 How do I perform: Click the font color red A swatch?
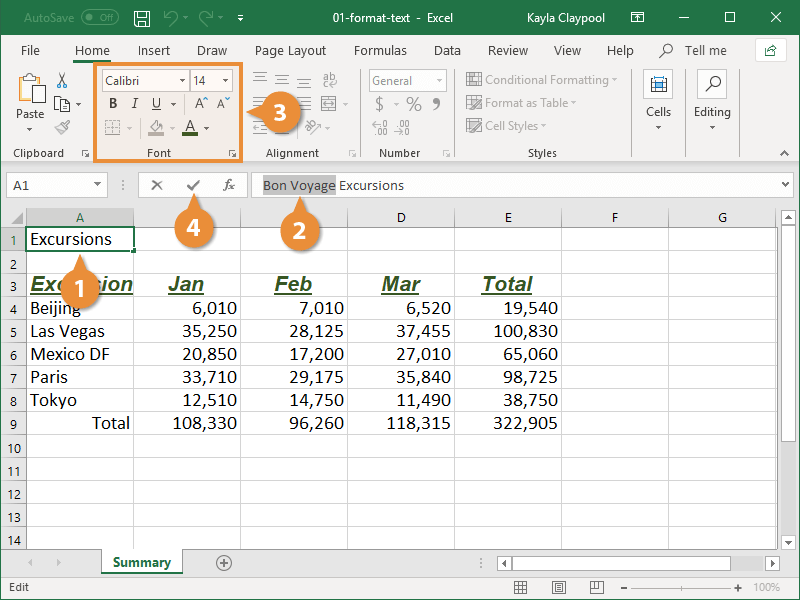tap(190, 127)
